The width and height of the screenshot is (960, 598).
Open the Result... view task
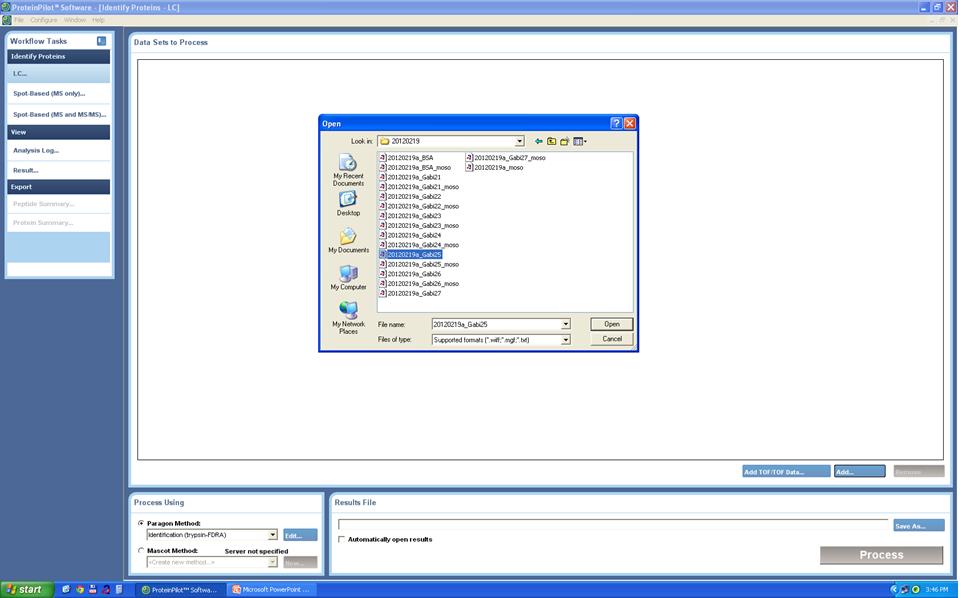(58, 170)
